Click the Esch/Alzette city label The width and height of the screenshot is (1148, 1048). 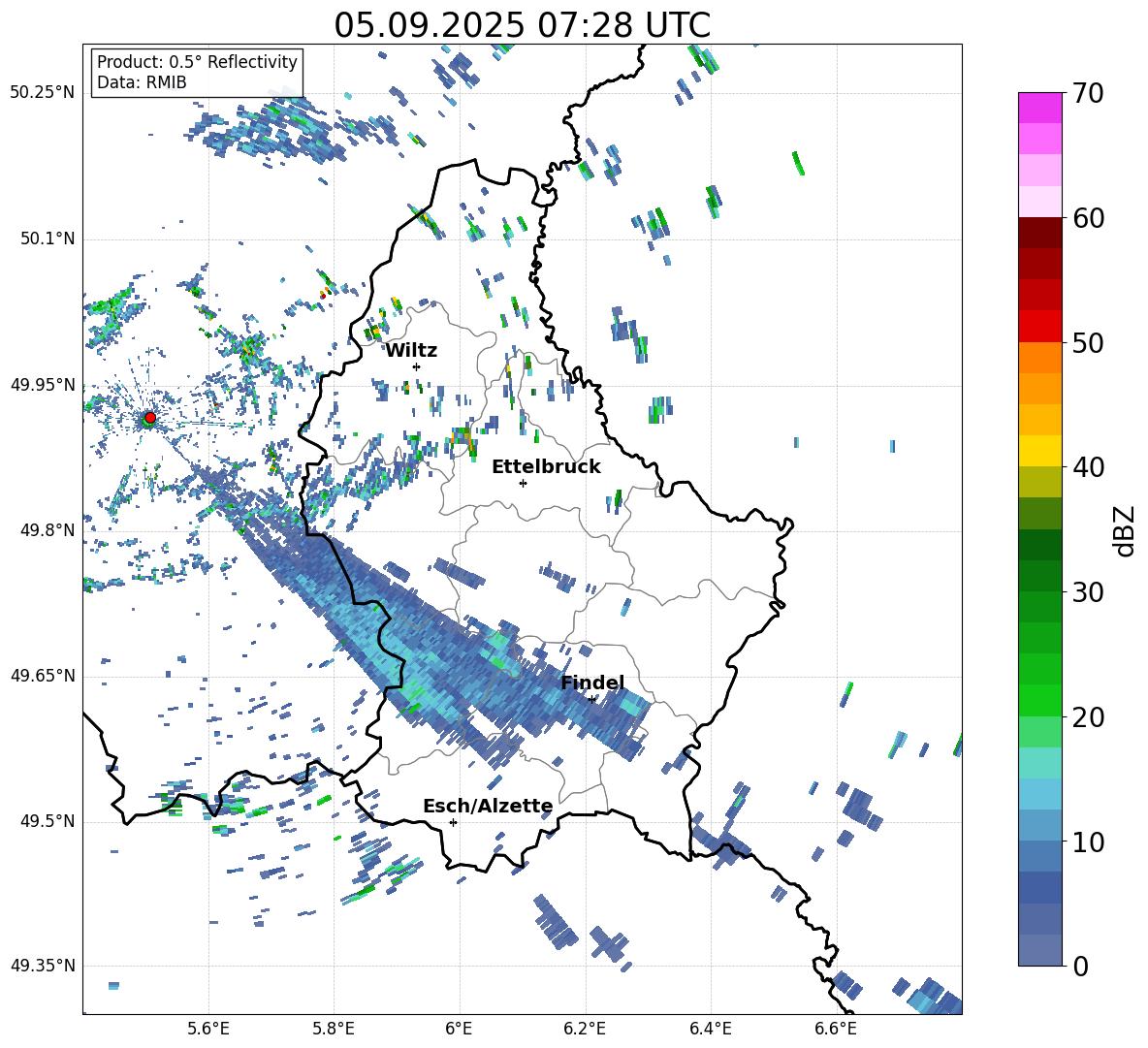(x=489, y=806)
